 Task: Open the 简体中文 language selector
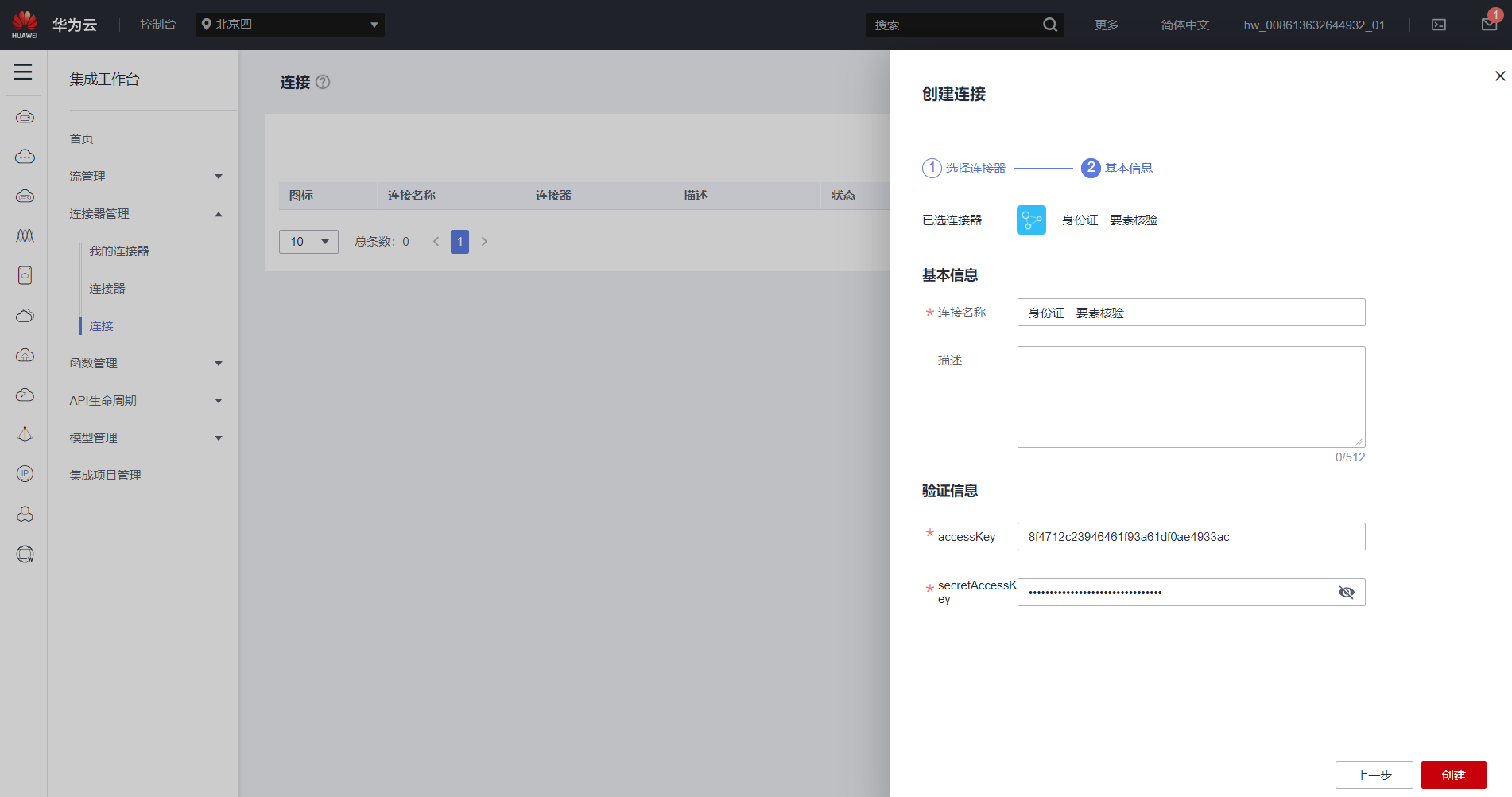pyautogui.click(x=1184, y=25)
